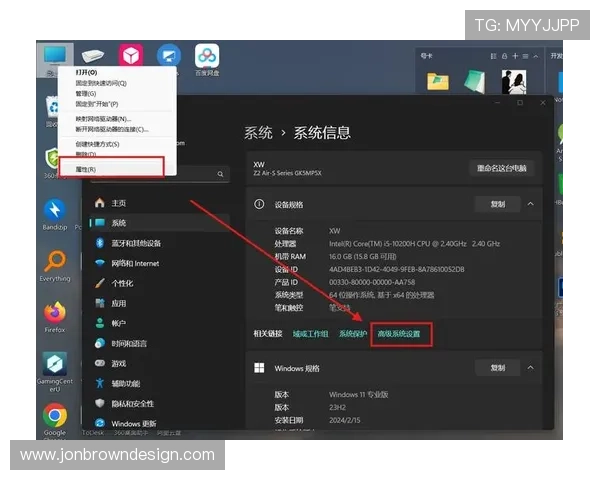600x480 pixels.
Task: Open the couple photo thumbnail in the desktop widget
Action: pyautogui.click(x=514, y=82)
